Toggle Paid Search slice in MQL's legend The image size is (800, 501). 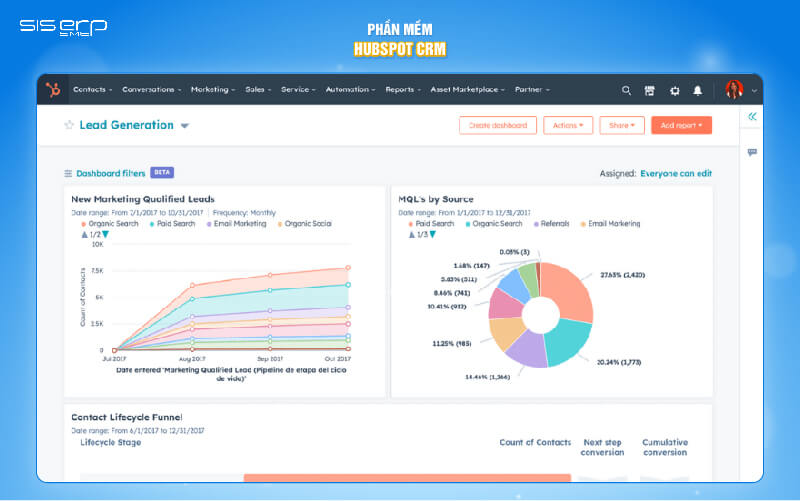pos(431,223)
